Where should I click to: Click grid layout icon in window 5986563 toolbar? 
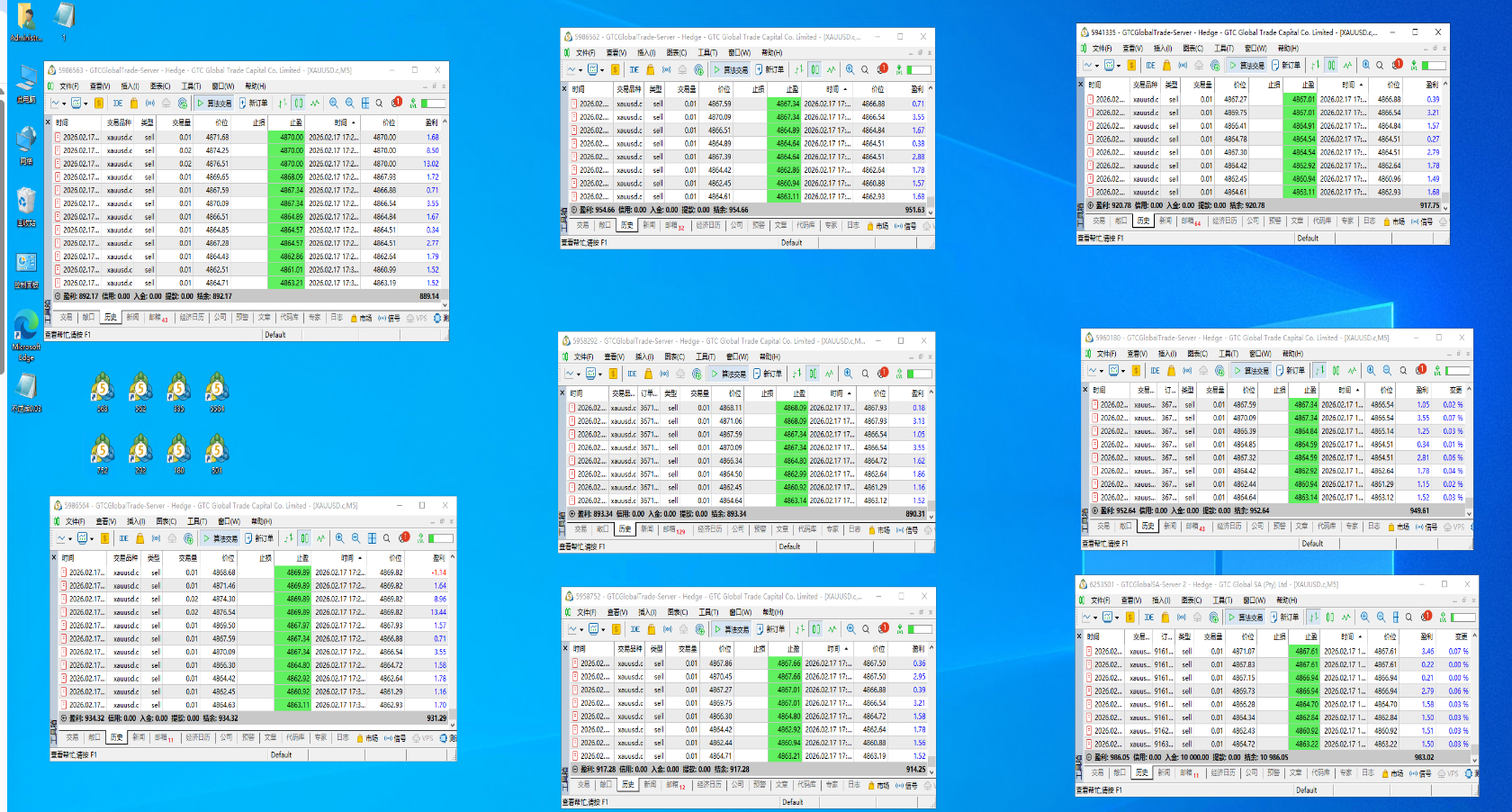pyautogui.click(x=364, y=104)
